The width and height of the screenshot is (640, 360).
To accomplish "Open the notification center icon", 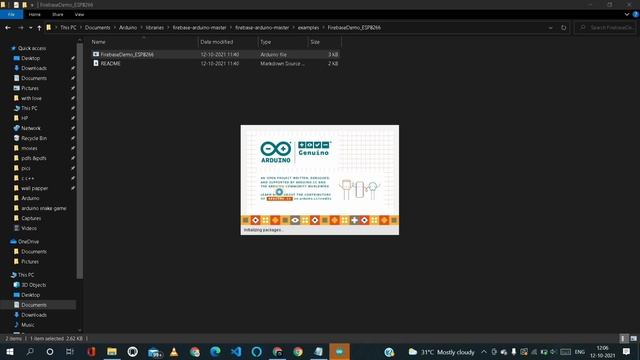I will [627, 351].
